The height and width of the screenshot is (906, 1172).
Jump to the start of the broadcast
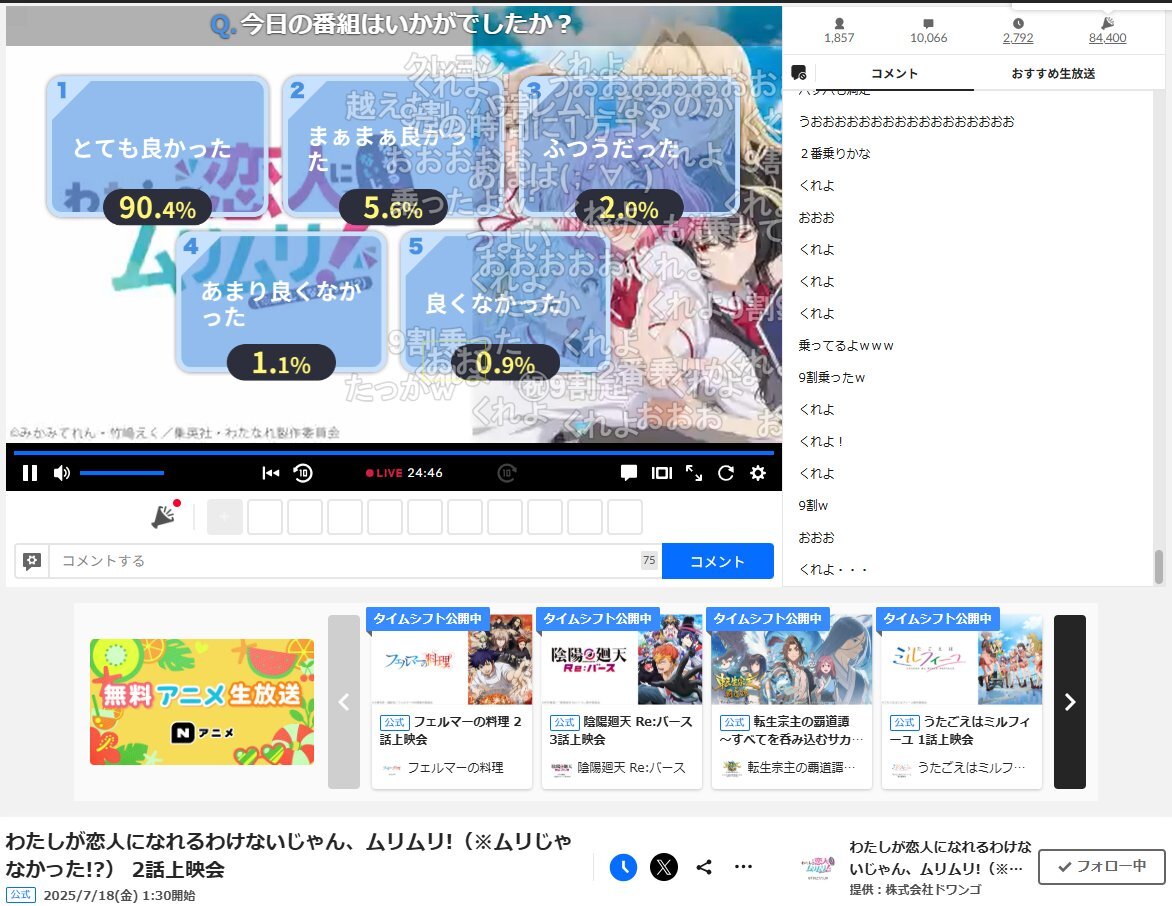coord(271,472)
